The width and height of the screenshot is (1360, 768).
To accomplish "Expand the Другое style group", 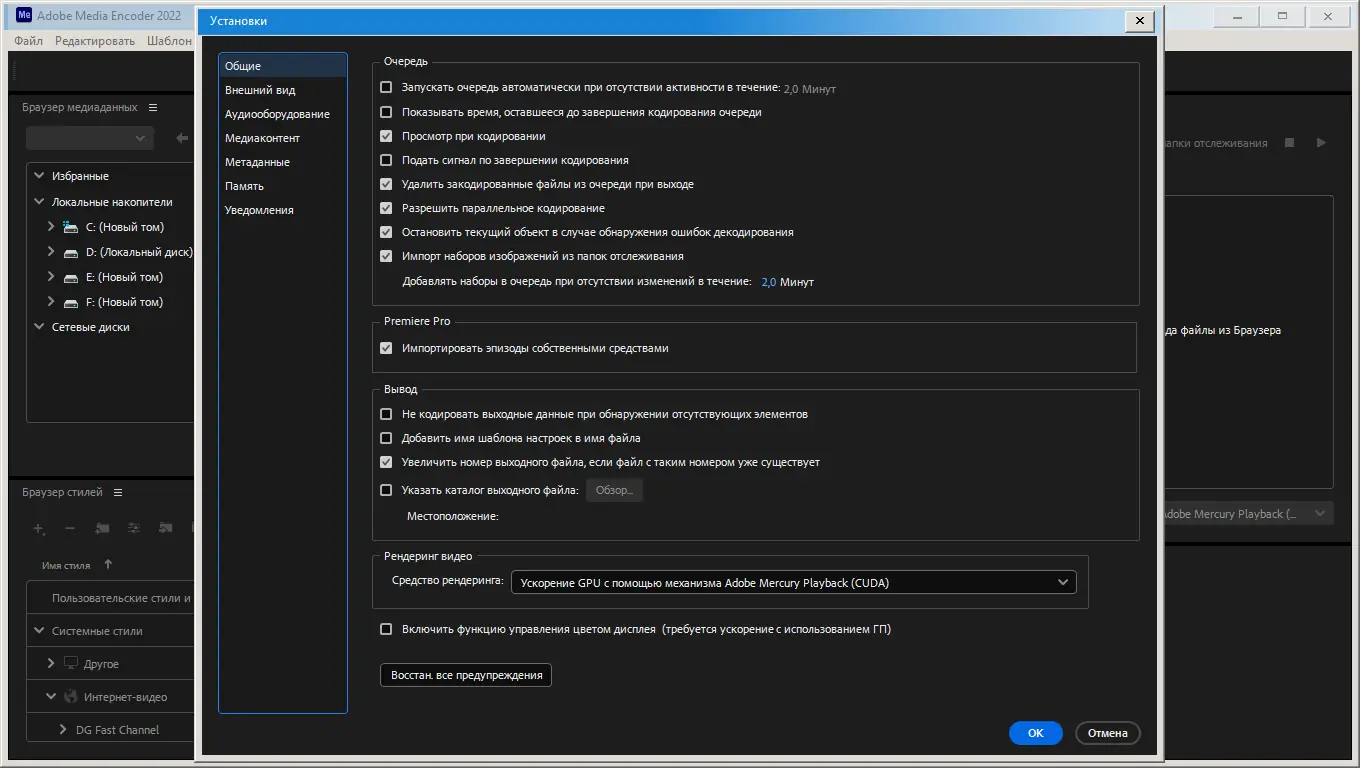I will tap(51, 663).
